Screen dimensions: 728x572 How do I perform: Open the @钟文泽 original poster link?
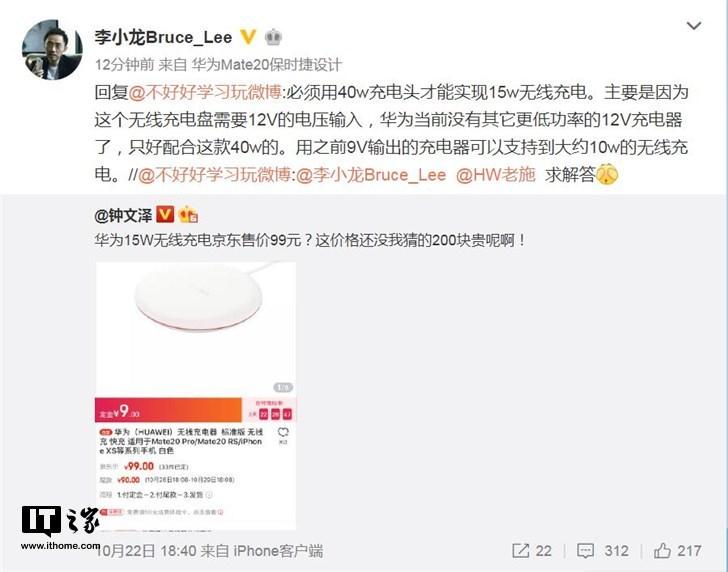tap(123, 215)
